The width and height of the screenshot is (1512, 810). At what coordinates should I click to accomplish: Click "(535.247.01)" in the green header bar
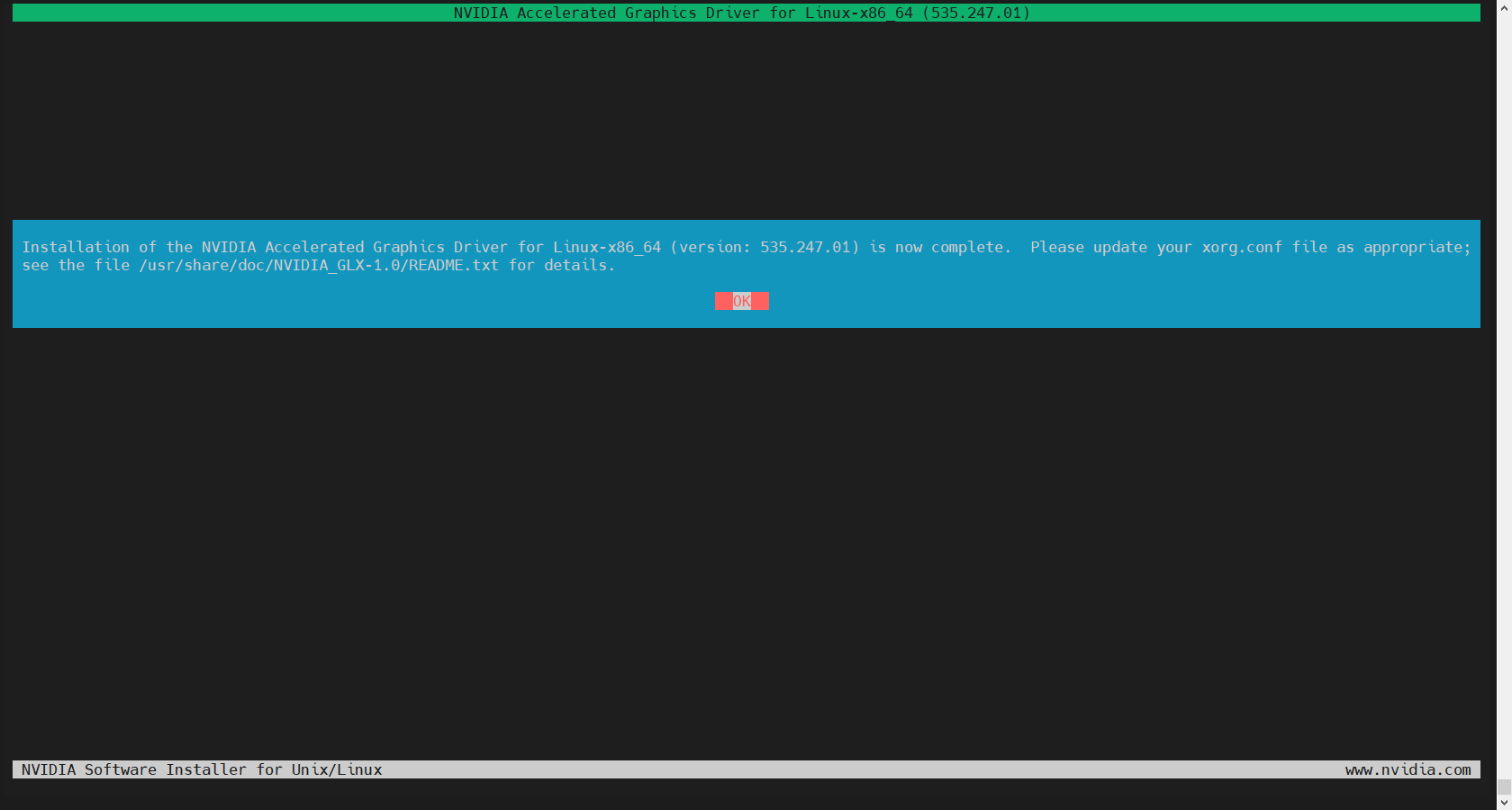[976, 13]
